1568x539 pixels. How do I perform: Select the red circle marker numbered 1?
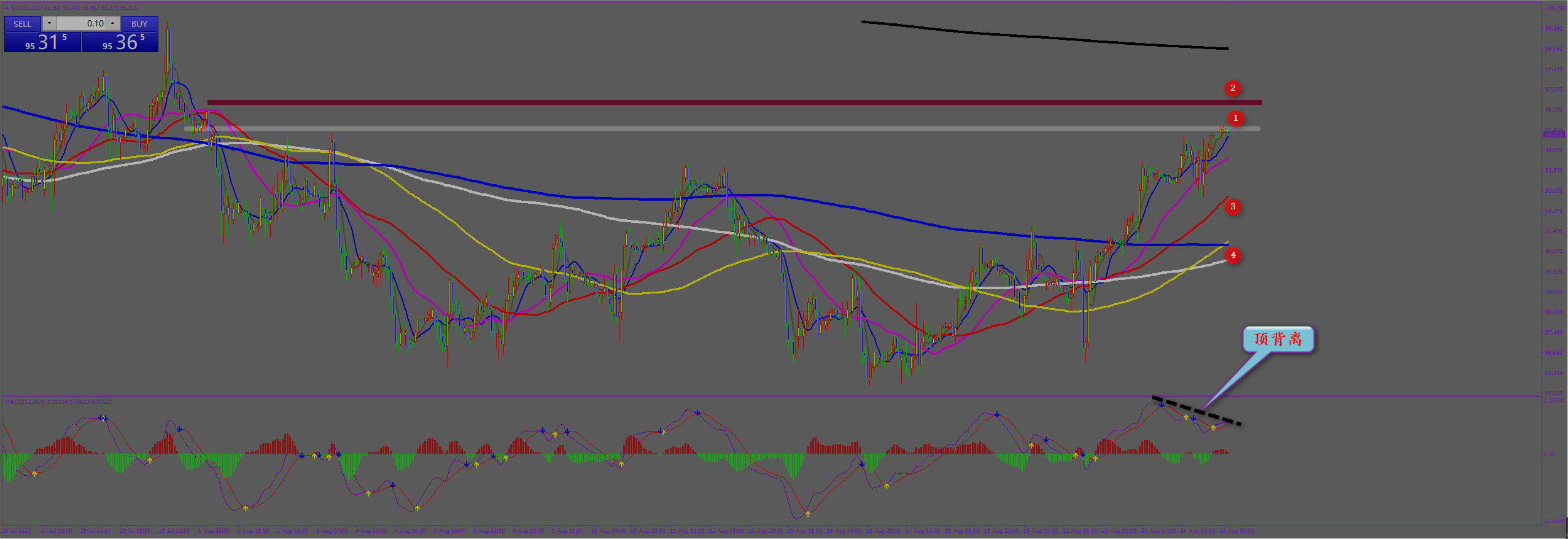(x=1235, y=118)
